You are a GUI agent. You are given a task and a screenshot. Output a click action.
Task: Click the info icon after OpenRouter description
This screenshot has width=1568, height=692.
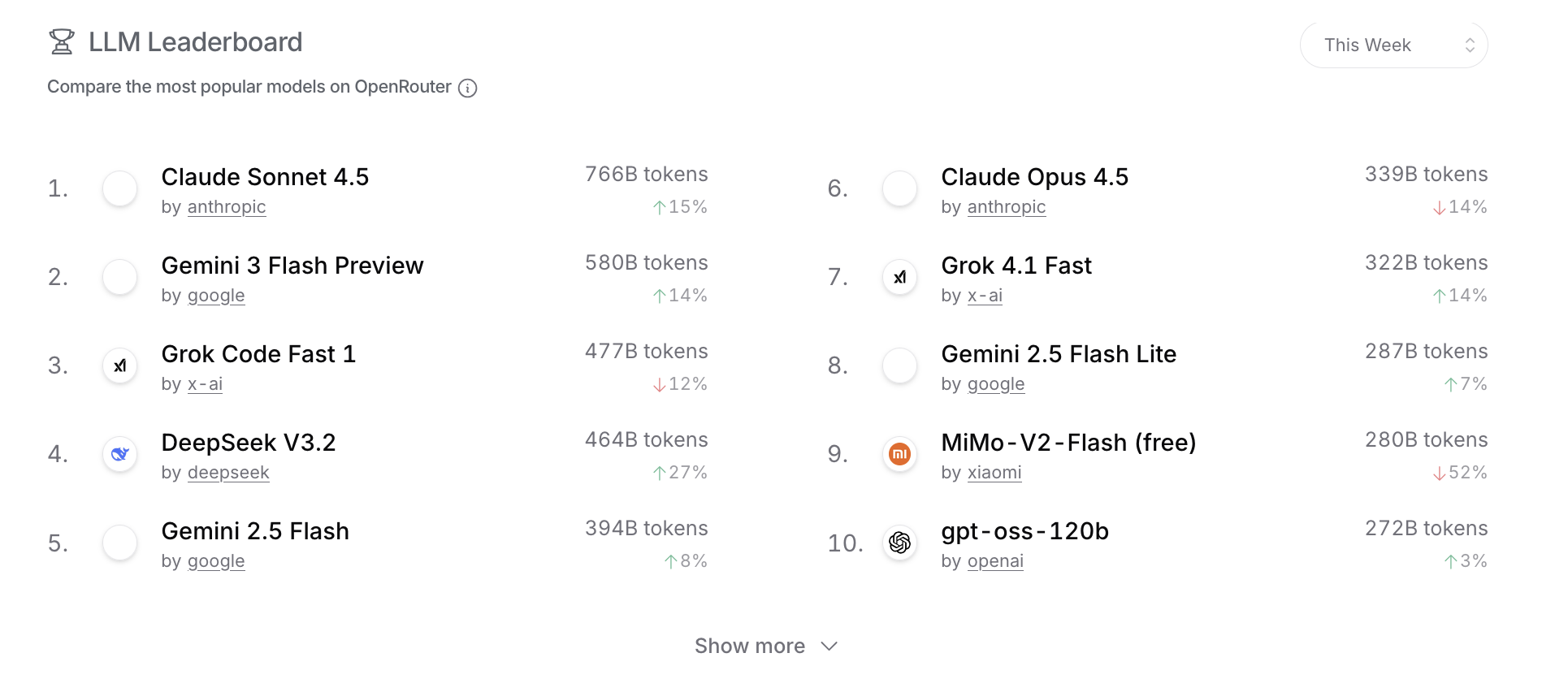[x=467, y=88]
